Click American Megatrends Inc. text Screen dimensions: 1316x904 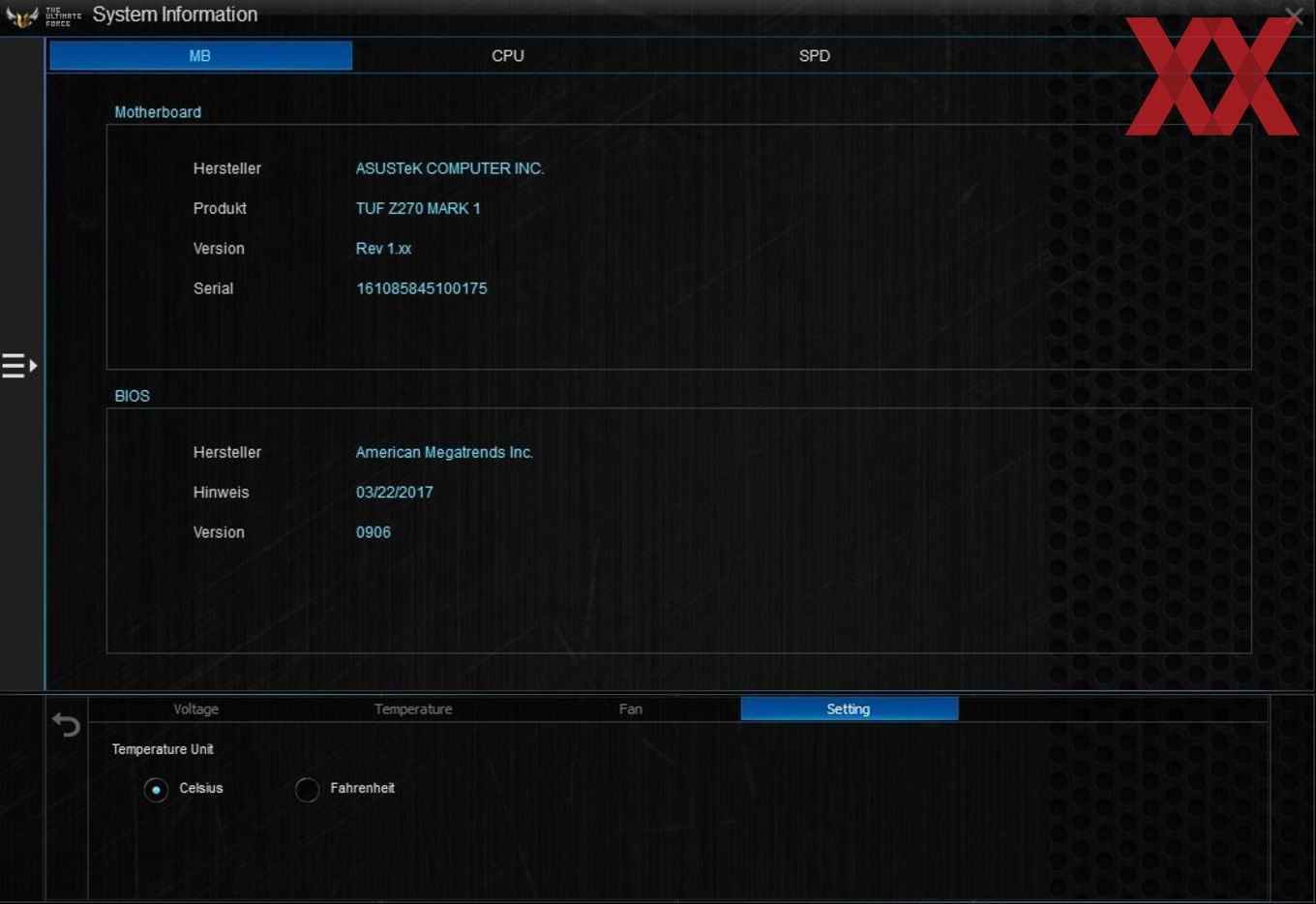[x=444, y=452]
